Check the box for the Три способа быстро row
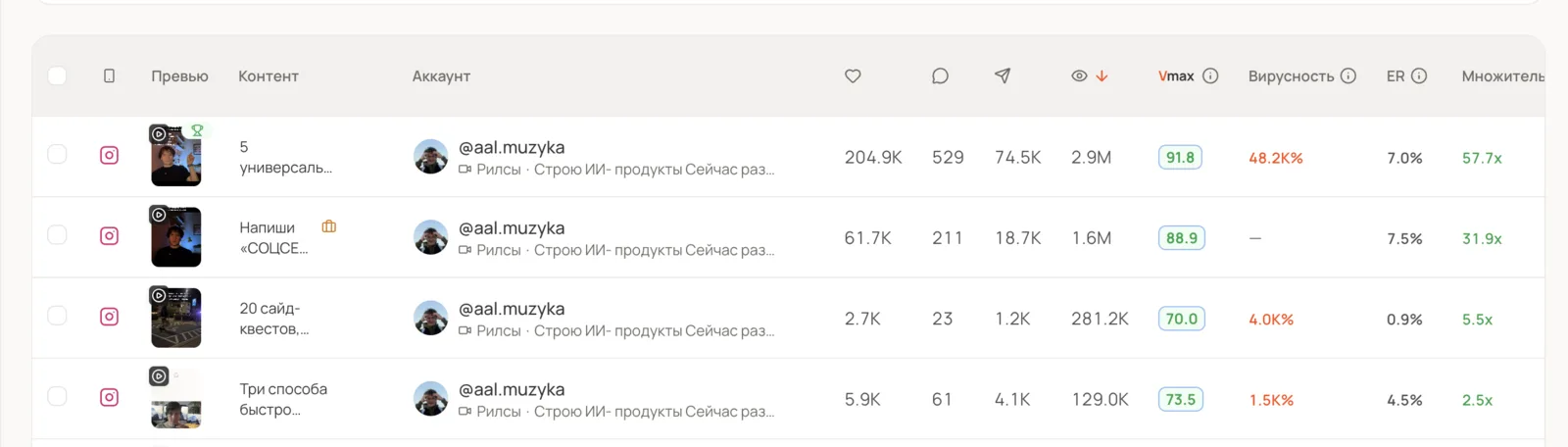Image resolution: width=1568 pixels, height=447 pixels. point(57,396)
